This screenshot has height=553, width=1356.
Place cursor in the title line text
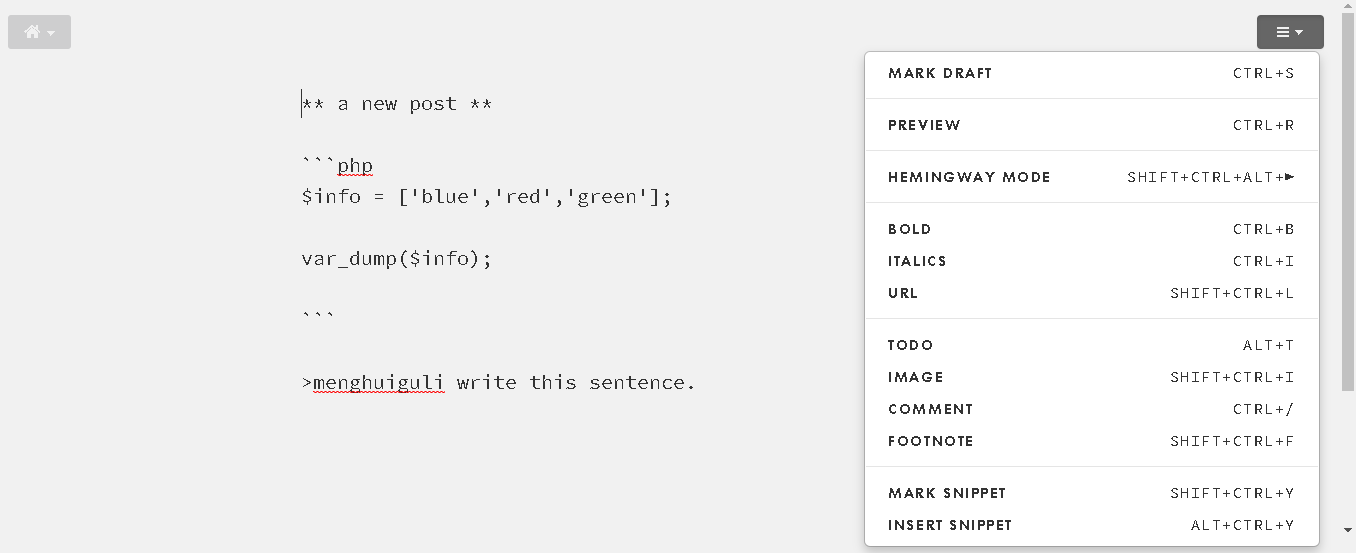pos(397,104)
